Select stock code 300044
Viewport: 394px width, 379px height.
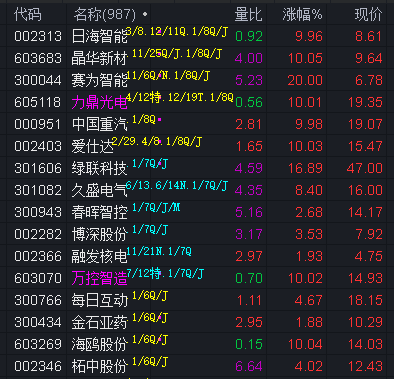coord(38,80)
